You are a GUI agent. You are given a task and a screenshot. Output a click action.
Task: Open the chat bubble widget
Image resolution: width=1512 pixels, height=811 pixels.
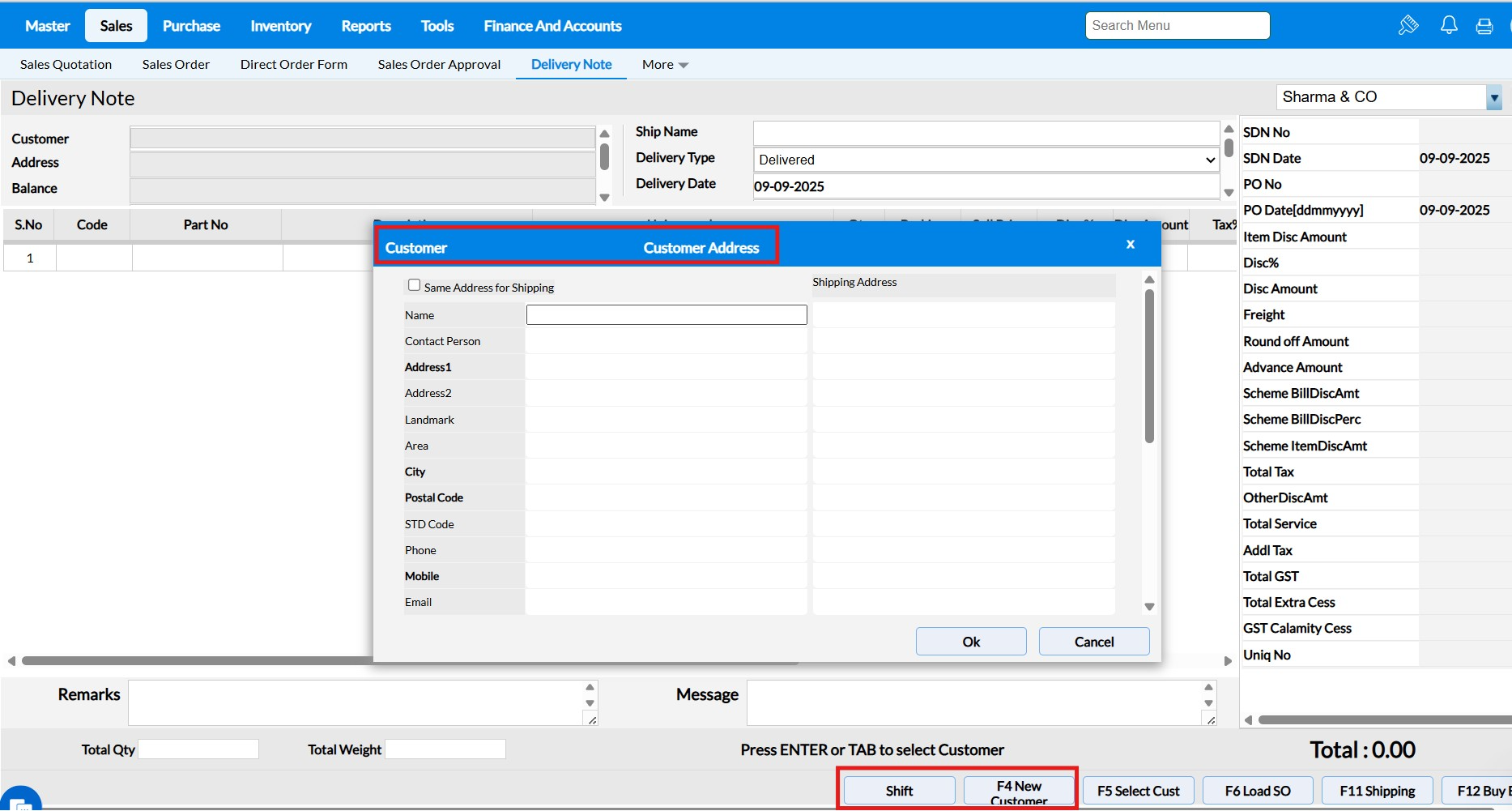pos(20,800)
